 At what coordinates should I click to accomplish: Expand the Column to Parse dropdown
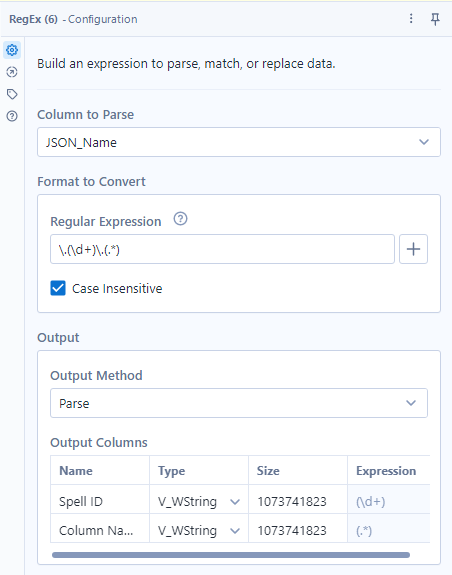coord(239,142)
